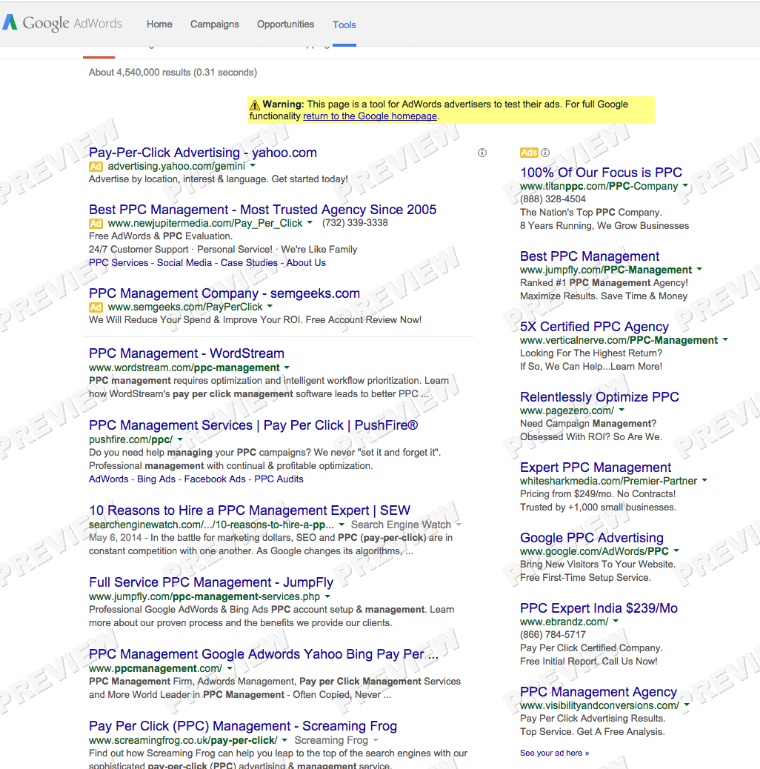The height and width of the screenshot is (769, 760).
Task: Open the AdWords sitelink under PushFire
Action: click(x=108, y=479)
